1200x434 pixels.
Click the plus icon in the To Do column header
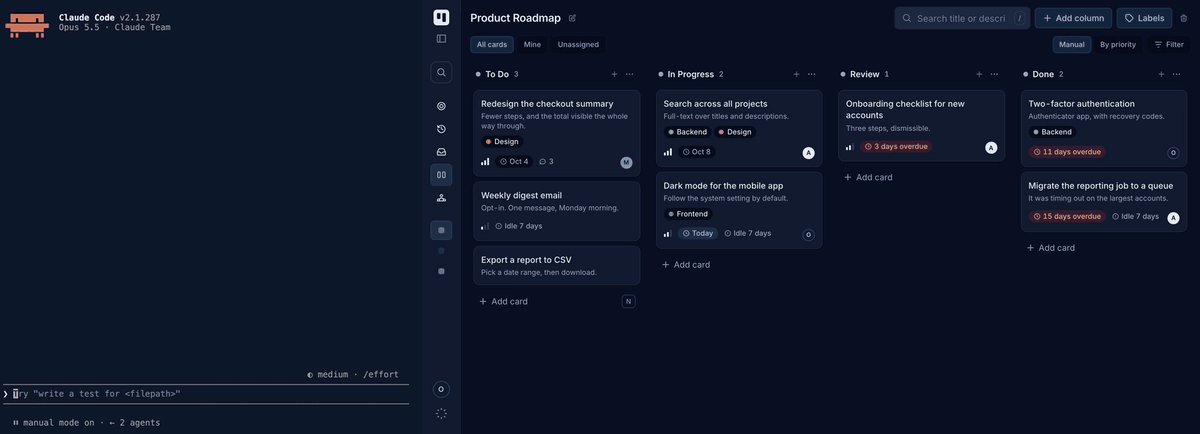pyautogui.click(x=614, y=74)
